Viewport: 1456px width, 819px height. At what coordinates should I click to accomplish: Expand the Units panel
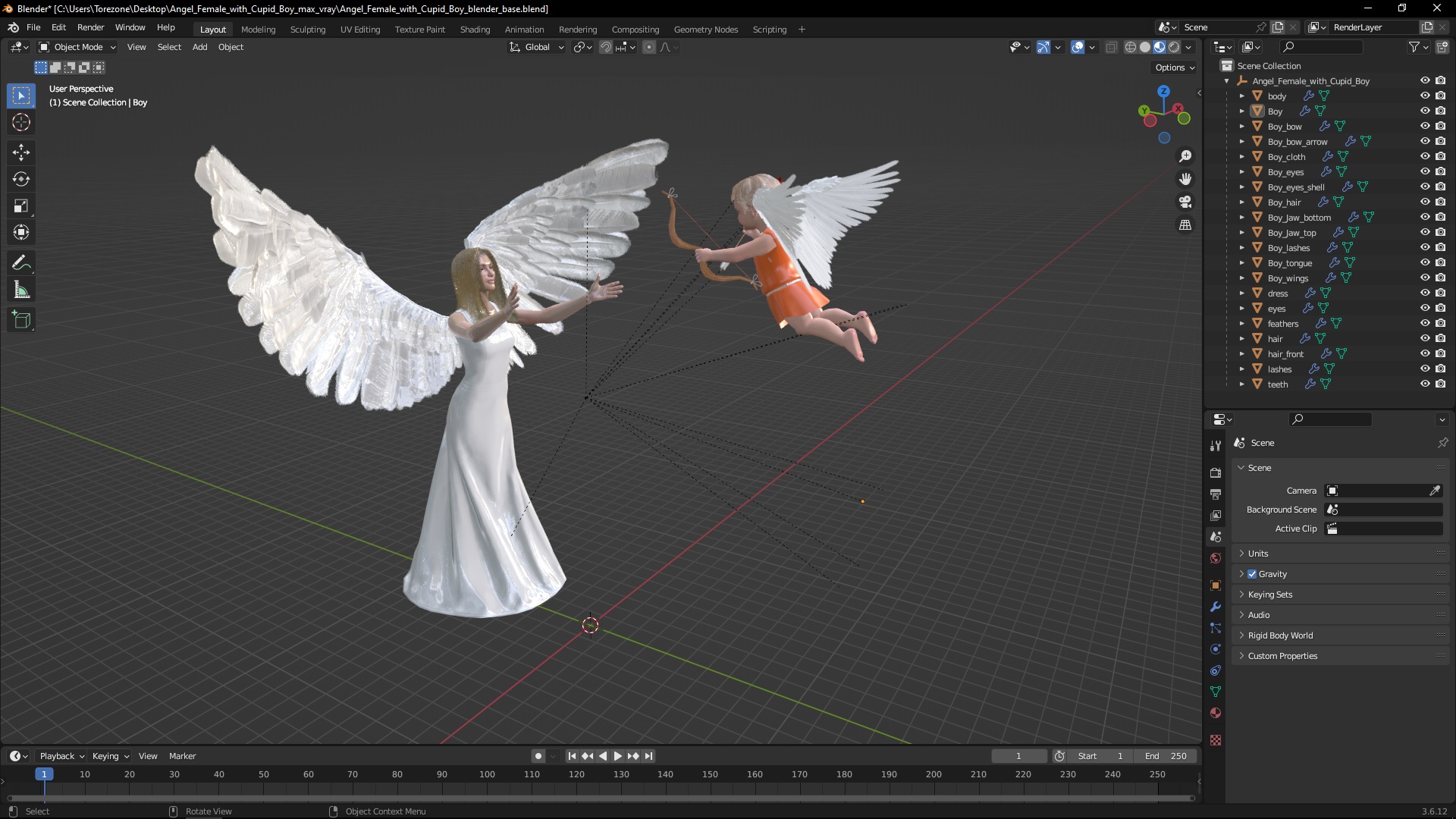click(x=1258, y=554)
